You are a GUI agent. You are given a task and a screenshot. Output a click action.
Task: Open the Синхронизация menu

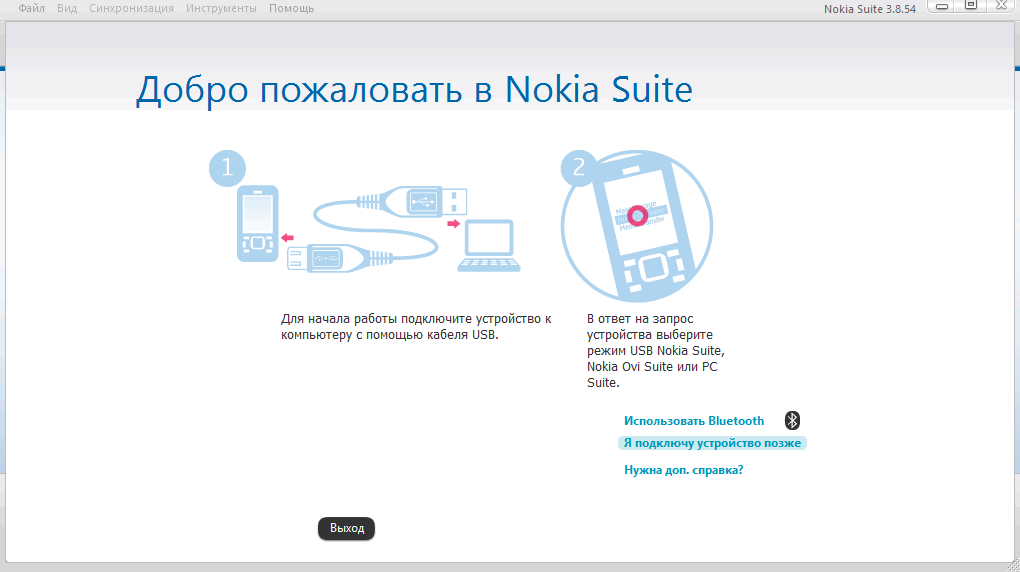pyautogui.click(x=131, y=8)
